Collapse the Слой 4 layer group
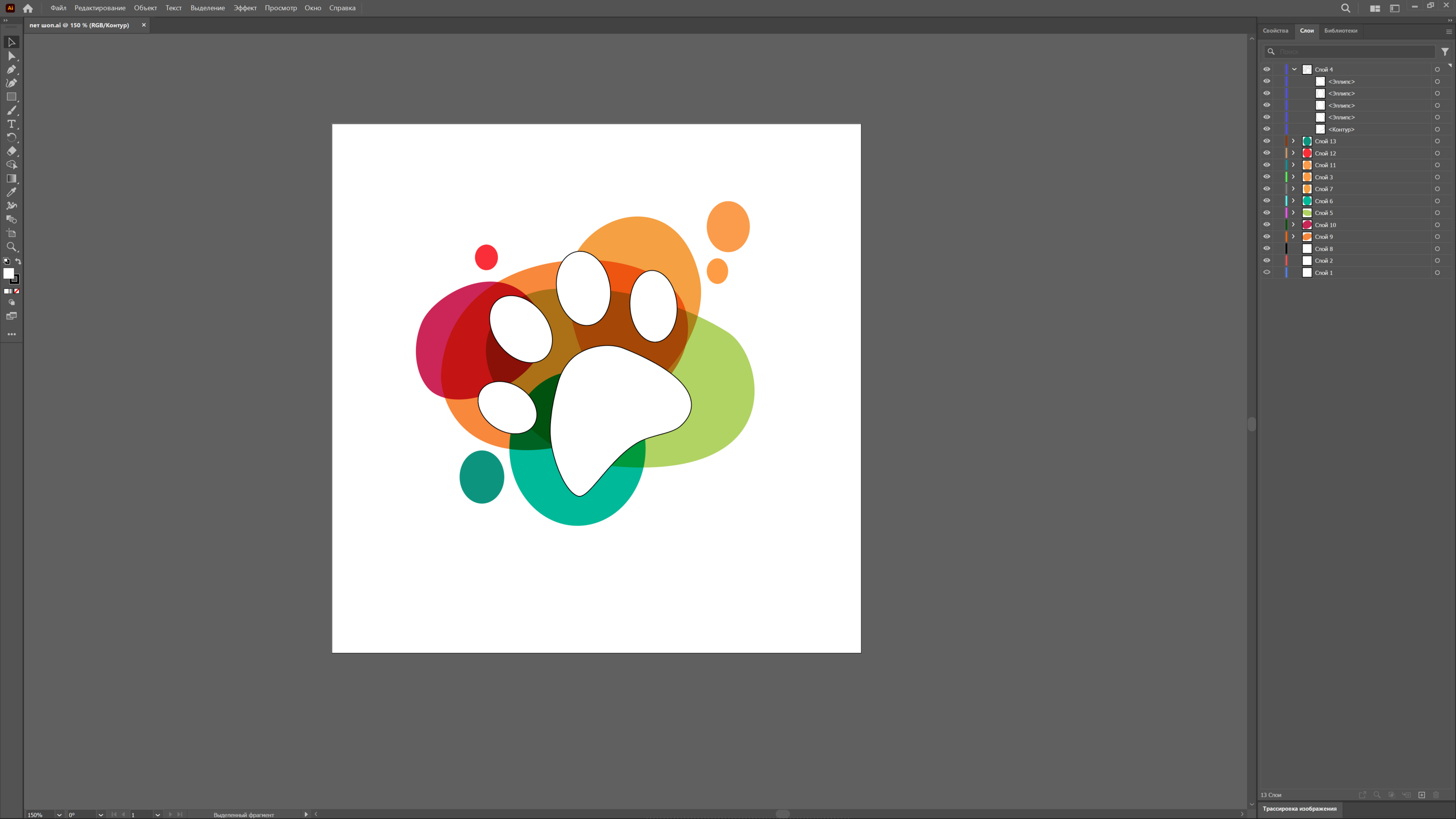Screen dimensions: 1456x819 click(1294, 70)
